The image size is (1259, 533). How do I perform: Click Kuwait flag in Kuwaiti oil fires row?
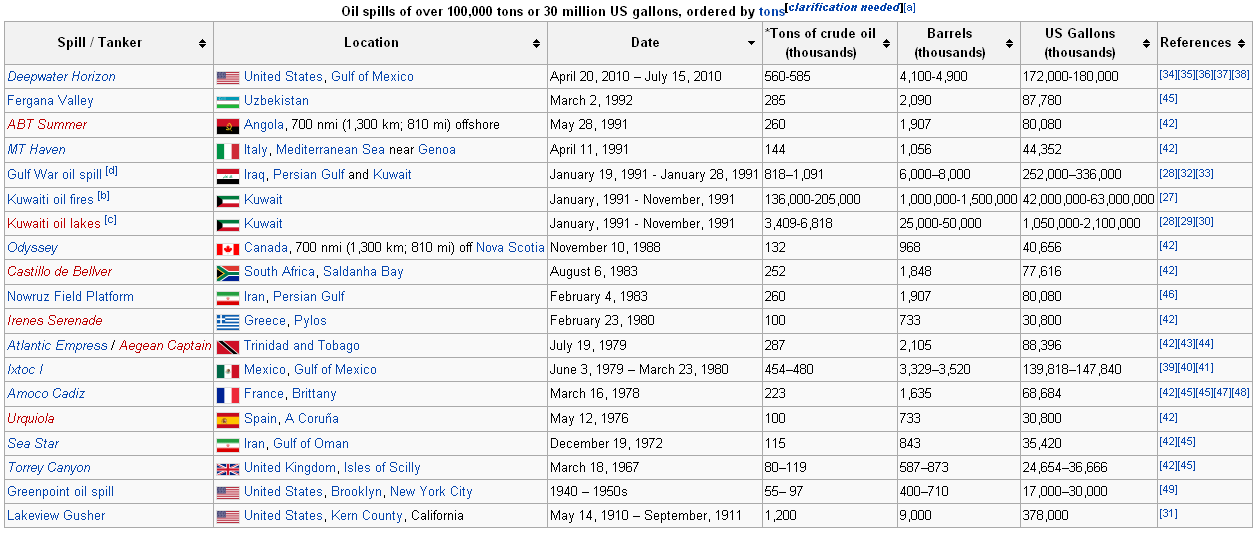(228, 200)
